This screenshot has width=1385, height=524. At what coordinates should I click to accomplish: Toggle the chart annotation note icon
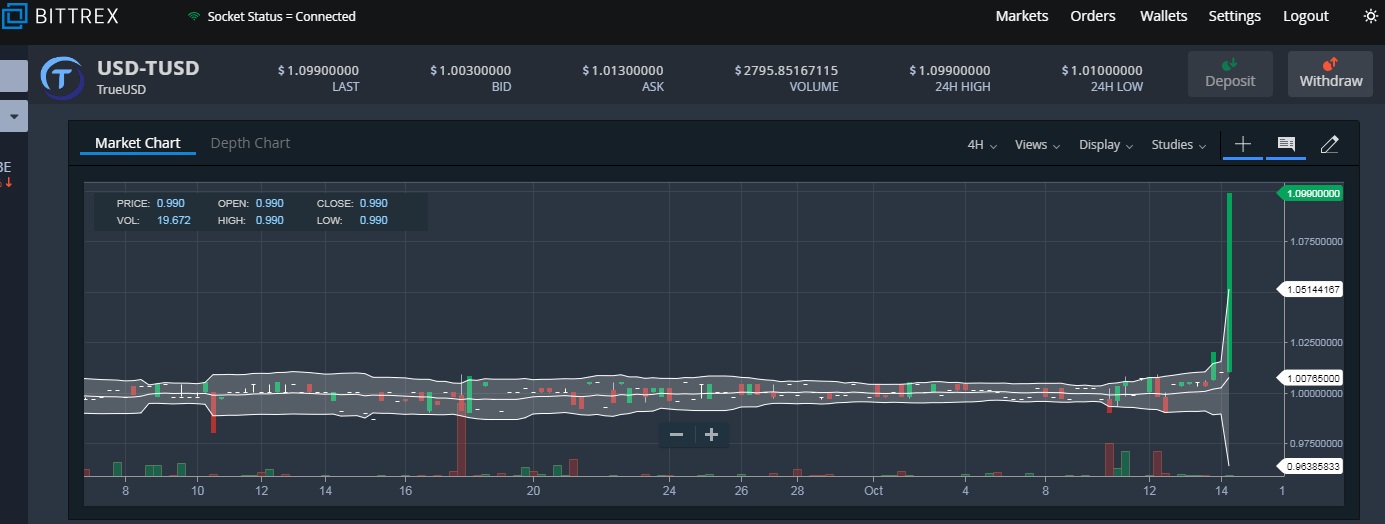[1286, 144]
